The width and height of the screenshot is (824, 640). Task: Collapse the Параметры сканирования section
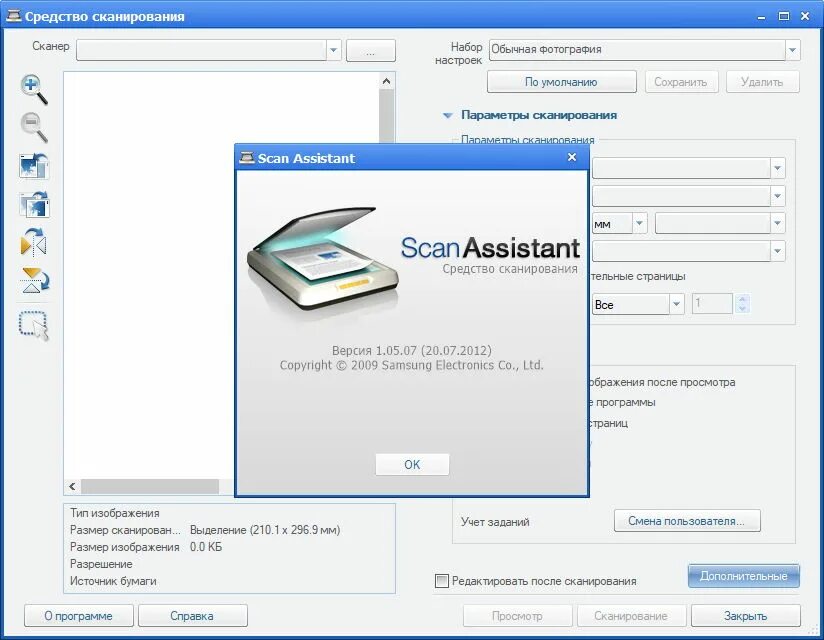(448, 115)
